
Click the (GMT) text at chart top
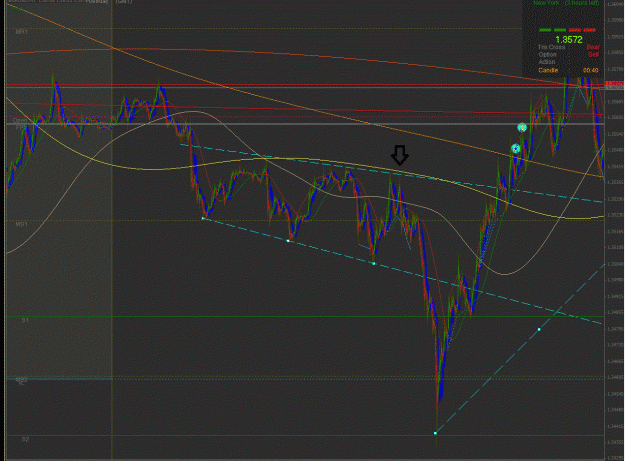124,2
